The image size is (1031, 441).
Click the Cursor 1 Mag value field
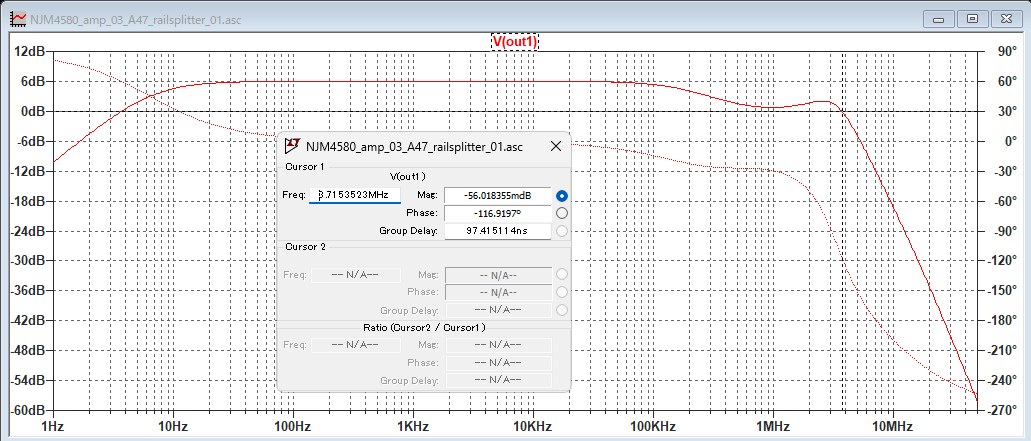(497, 195)
